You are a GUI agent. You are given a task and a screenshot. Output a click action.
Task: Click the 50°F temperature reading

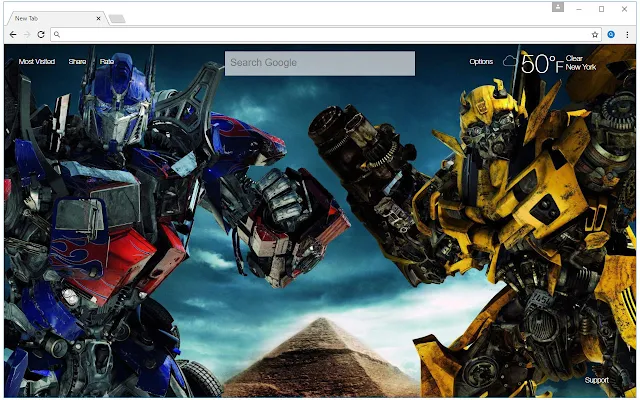[542, 64]
